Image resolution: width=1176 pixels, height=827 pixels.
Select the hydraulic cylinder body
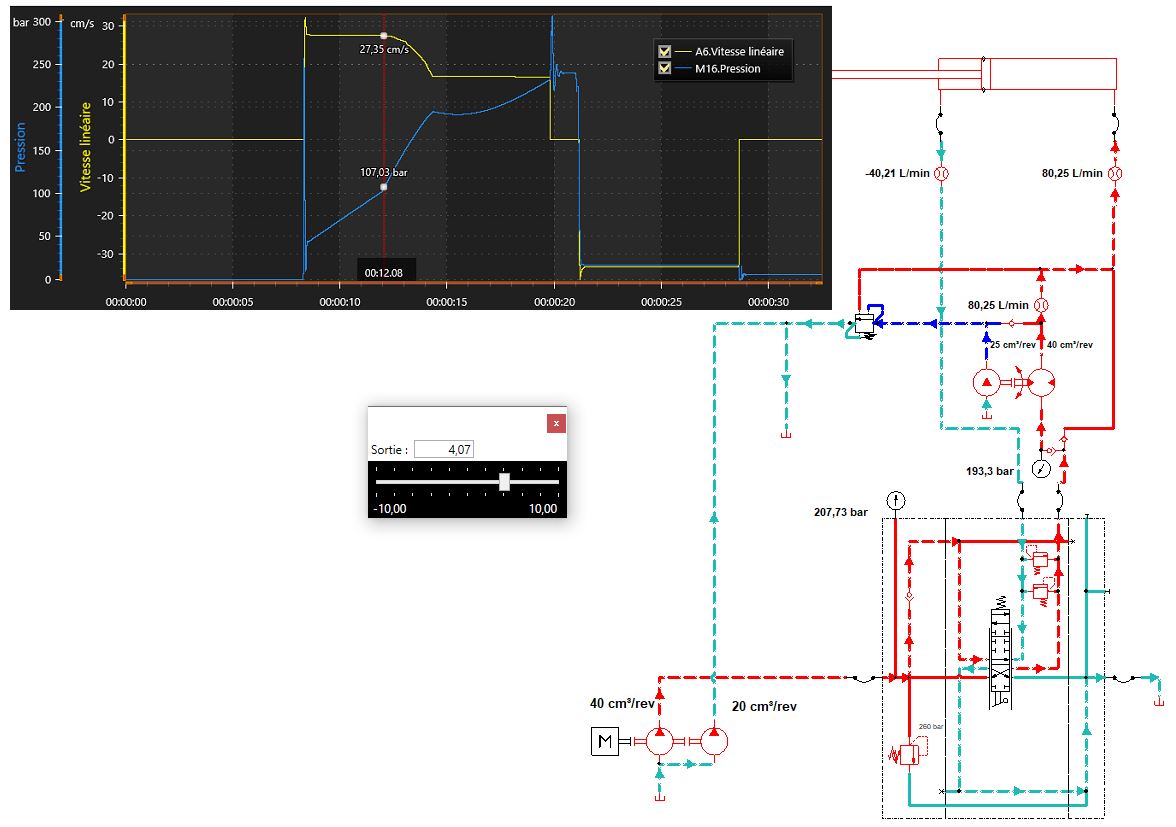coord(1028,74)
